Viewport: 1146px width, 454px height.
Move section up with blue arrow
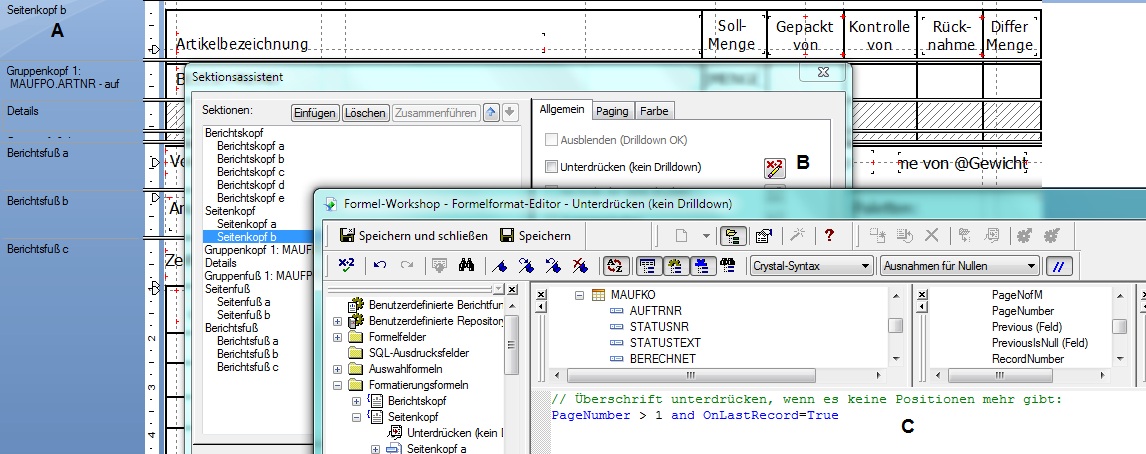point(492,113)
